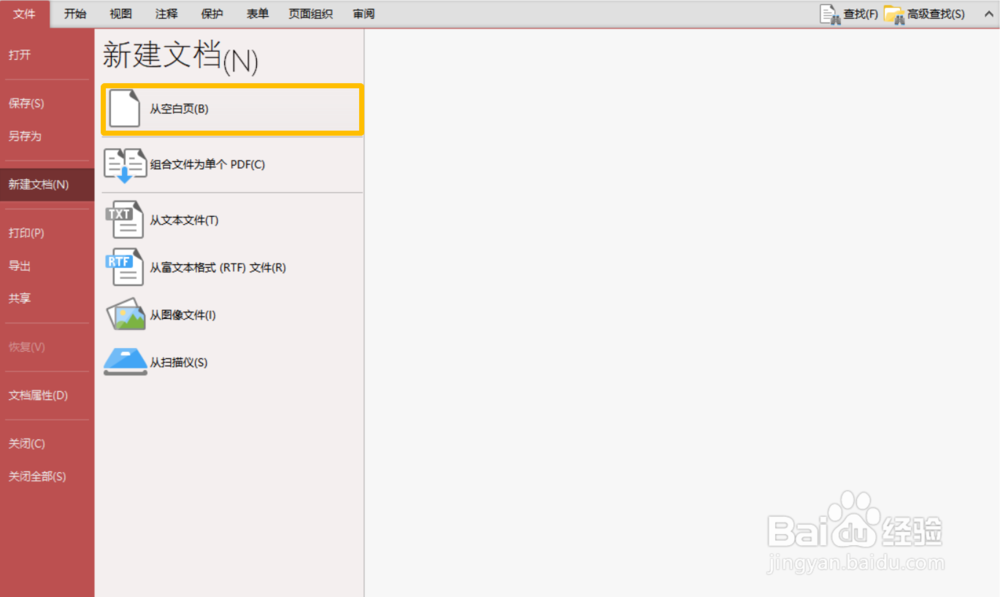
Task: Switch to the 表单 tab
Action: [x=258, y=13]
